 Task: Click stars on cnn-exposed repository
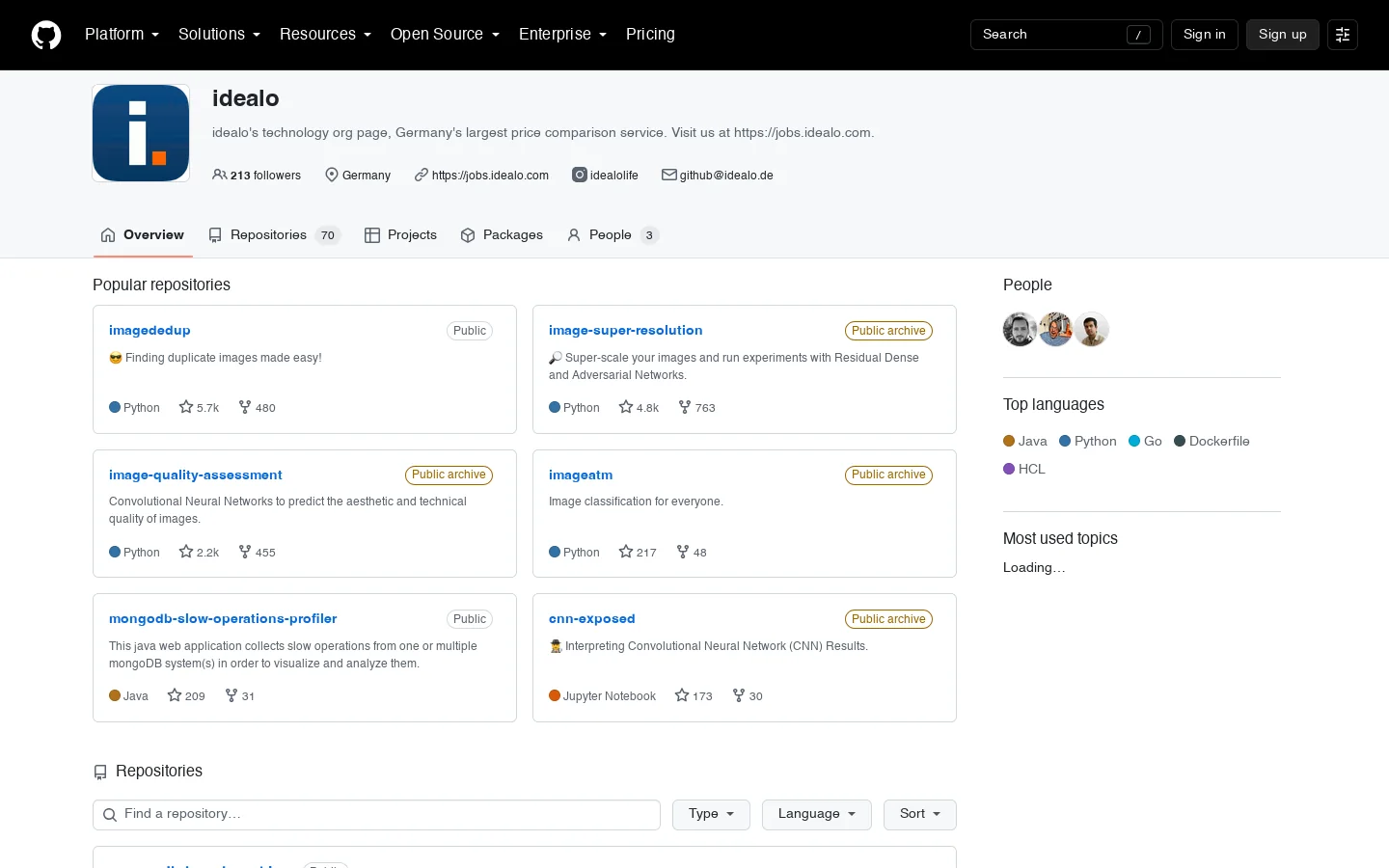point(694,696)
